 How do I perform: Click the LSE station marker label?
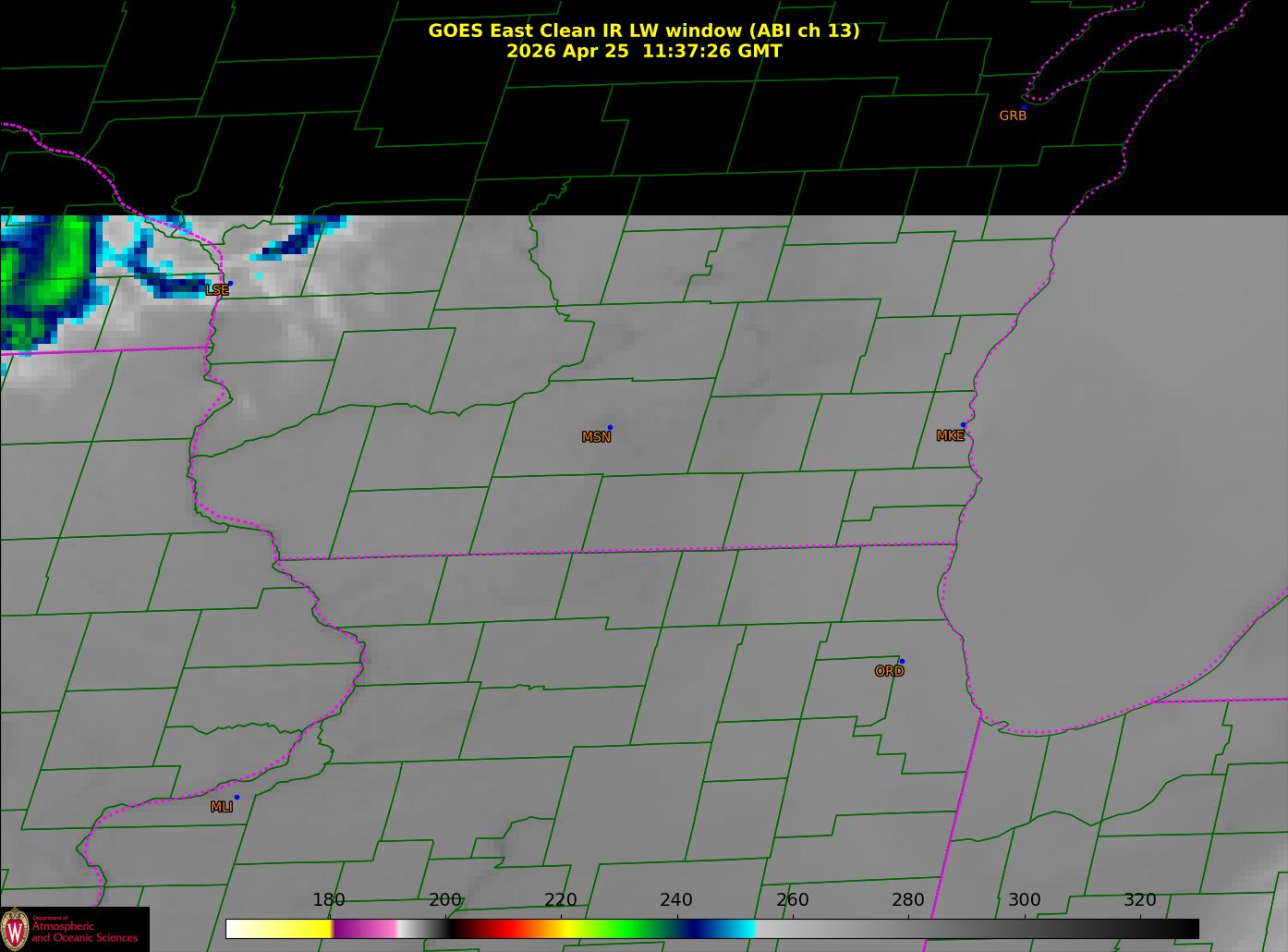217,289
